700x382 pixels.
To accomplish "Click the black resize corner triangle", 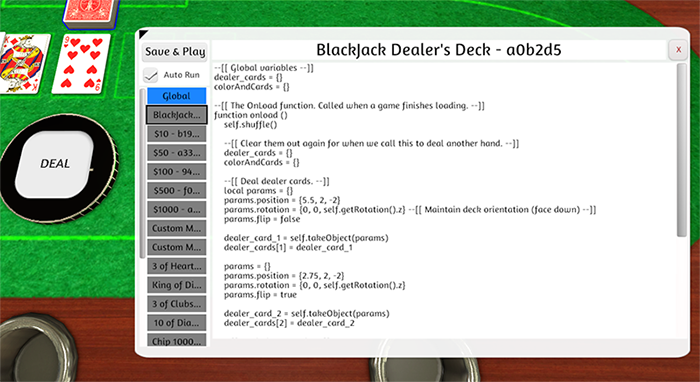I will tap(143, 34).
